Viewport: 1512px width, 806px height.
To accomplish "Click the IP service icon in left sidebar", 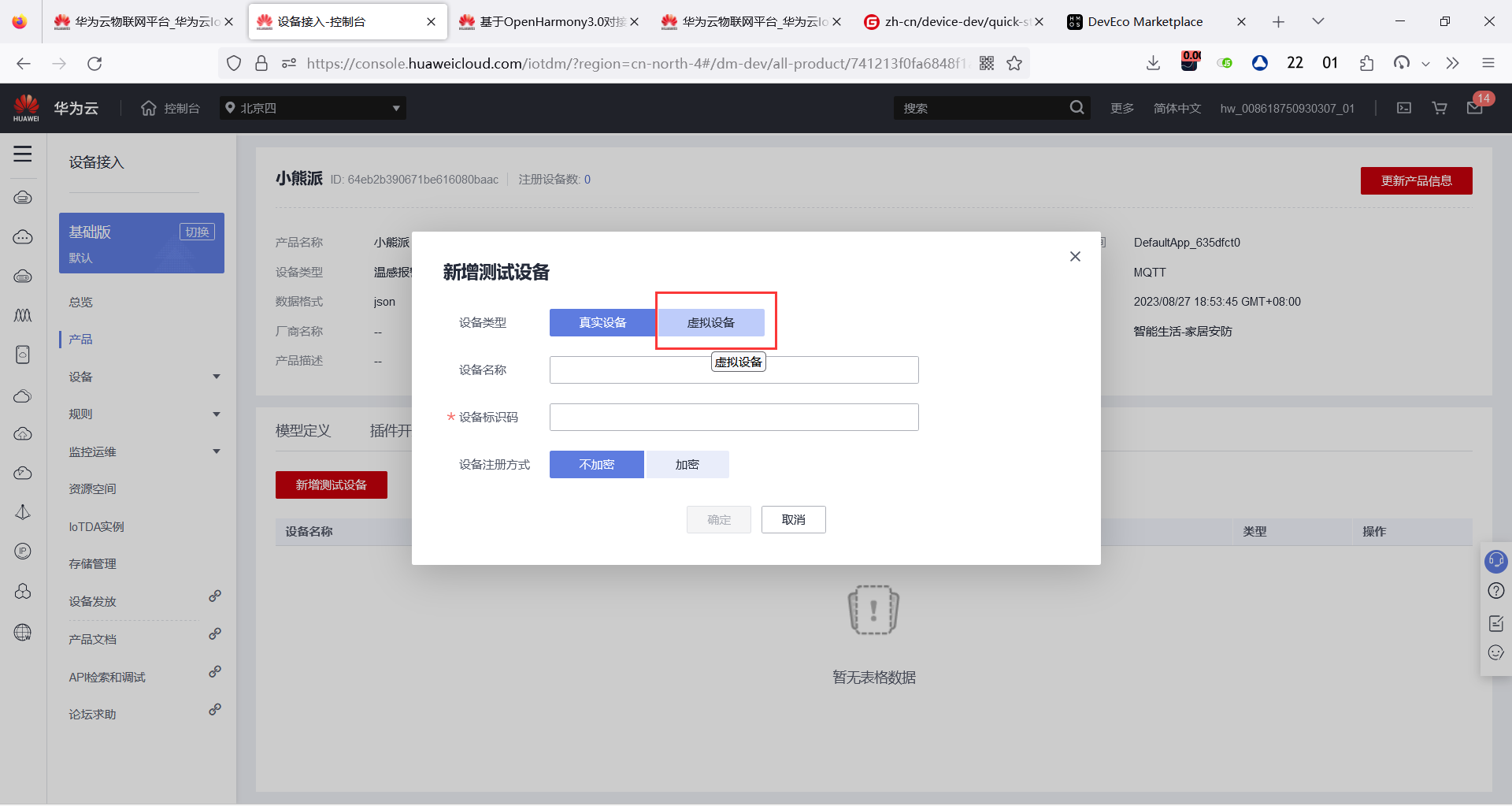I will coord(23,552).
